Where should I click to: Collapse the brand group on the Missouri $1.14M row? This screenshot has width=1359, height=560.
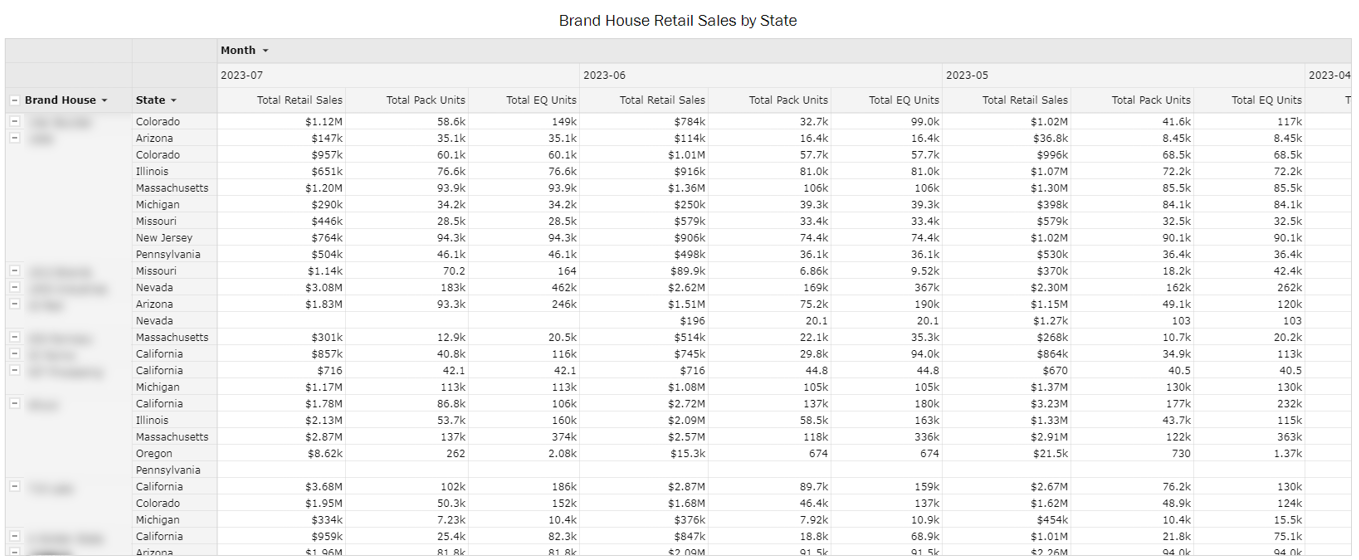pyautogui.click(x=15, y=271)
